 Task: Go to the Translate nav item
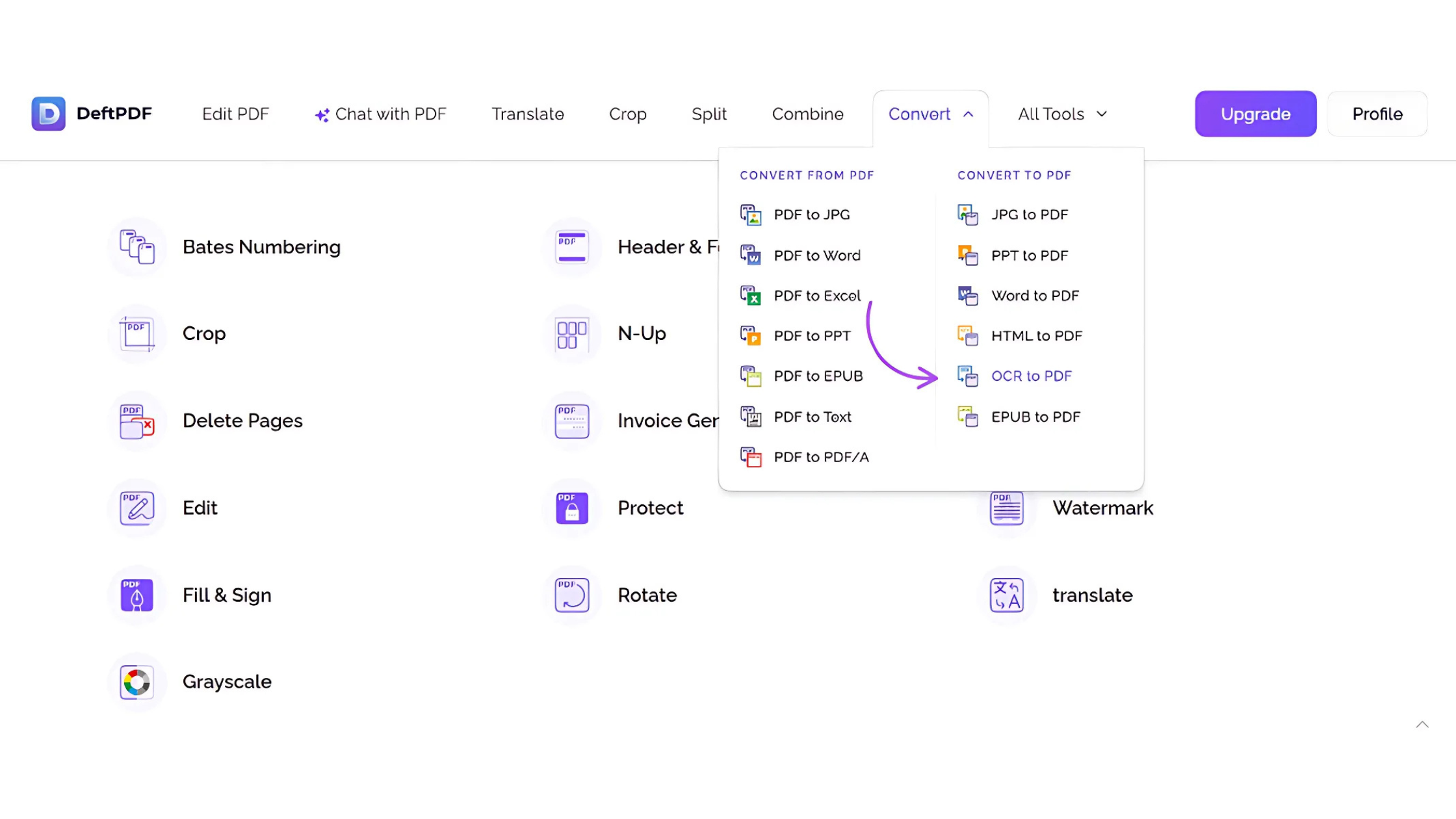click(x=528, y=114)
